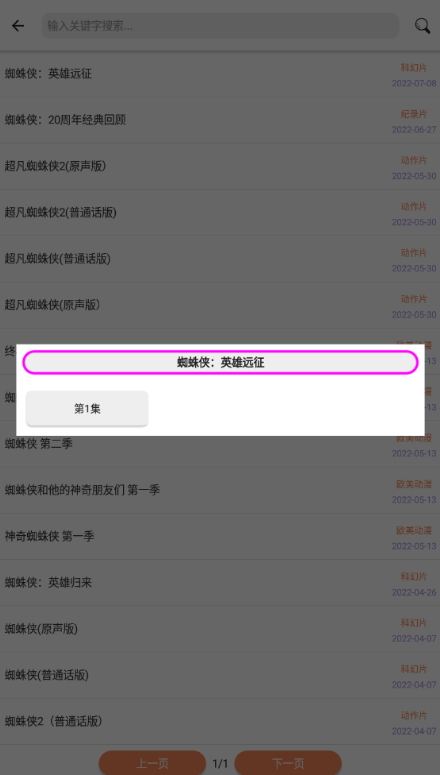
Task: Open 超凡蜘蛛侠2(普通话版) result
Action: click(x=220, y=213)
